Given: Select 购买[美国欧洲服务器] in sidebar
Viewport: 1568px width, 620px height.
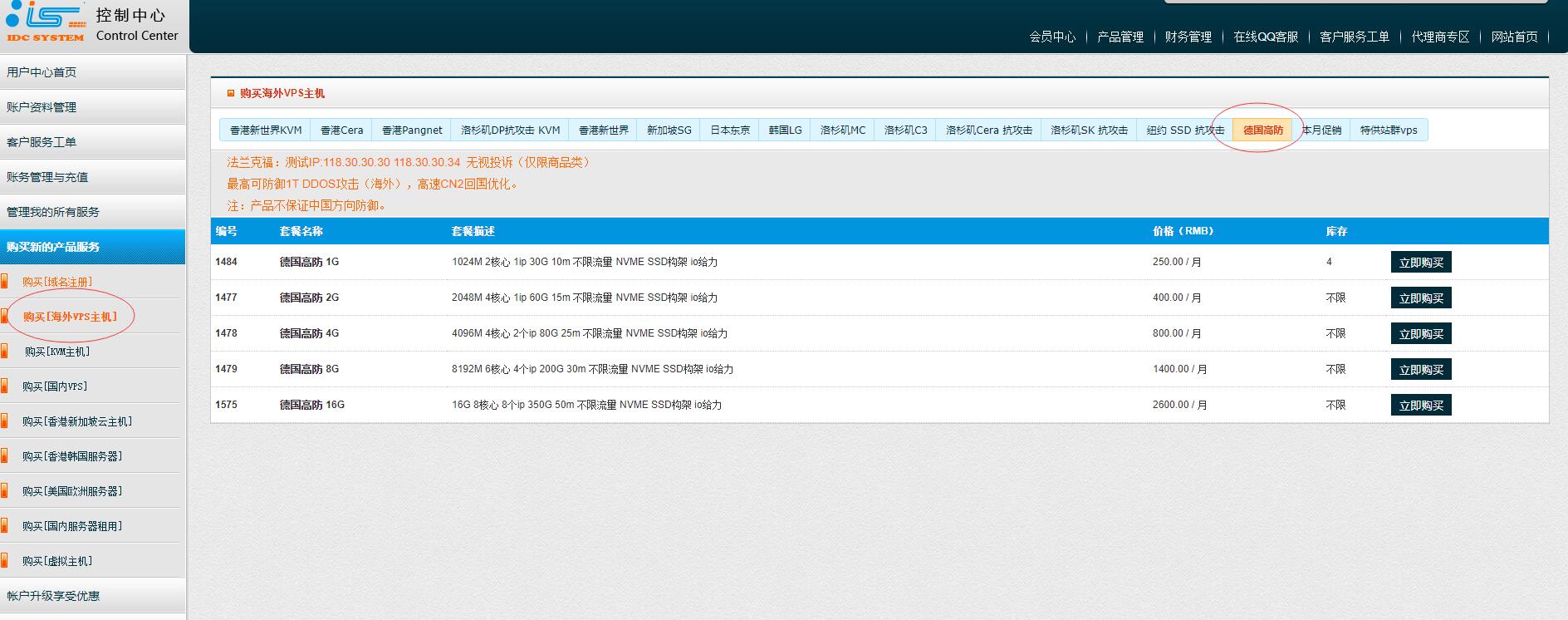Looking at the screenshot, I should (x=72, y=491).
